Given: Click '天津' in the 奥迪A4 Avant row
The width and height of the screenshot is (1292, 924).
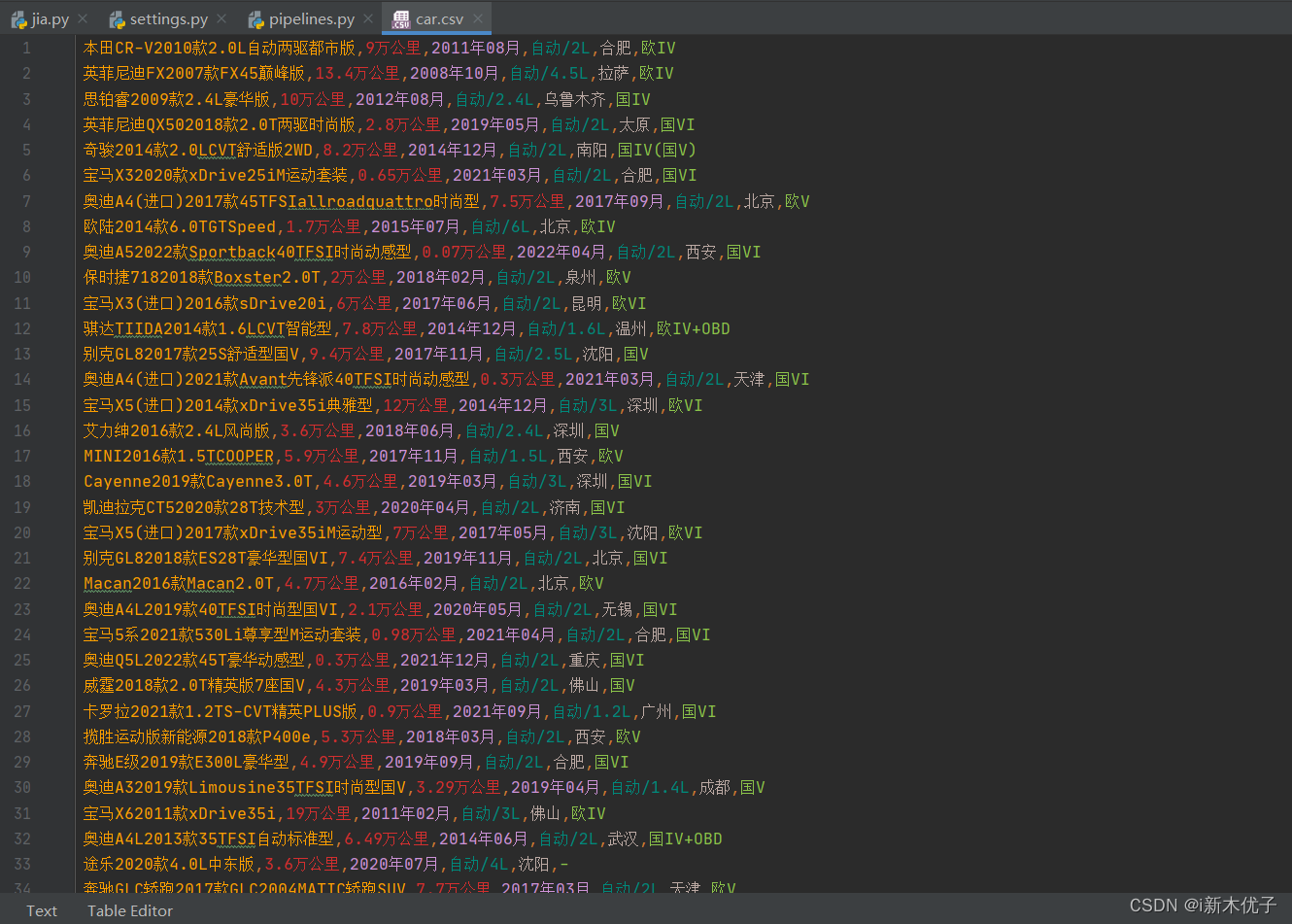Looking at the screenshot, I should click(749, 379).
